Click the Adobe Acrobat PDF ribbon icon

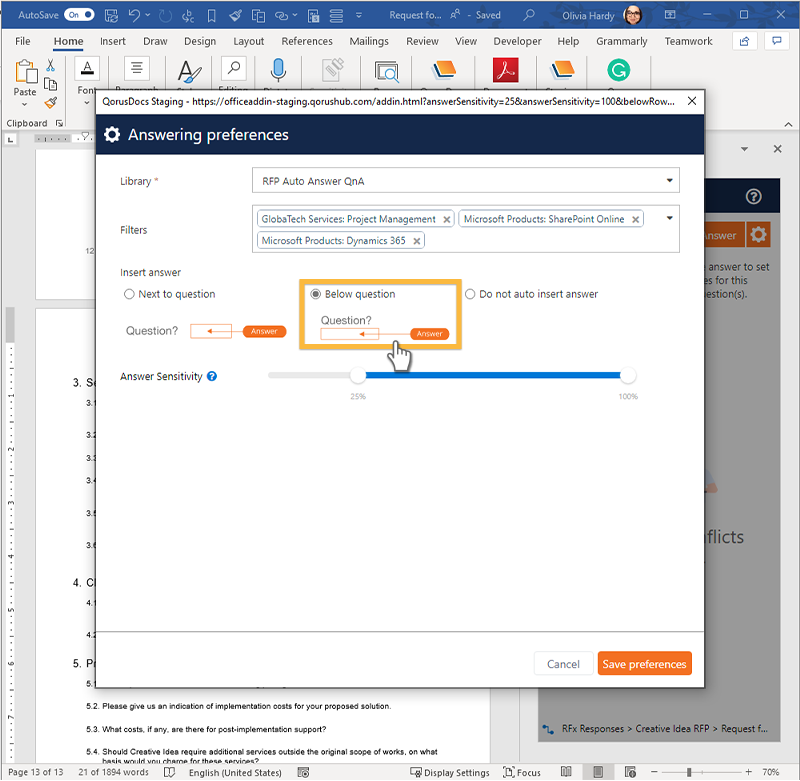505,70
